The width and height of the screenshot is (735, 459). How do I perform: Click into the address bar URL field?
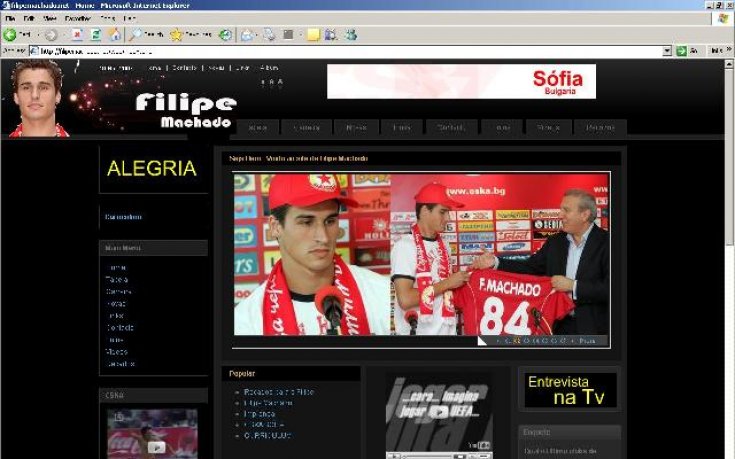pyautogui.click(x=351, y=51)
